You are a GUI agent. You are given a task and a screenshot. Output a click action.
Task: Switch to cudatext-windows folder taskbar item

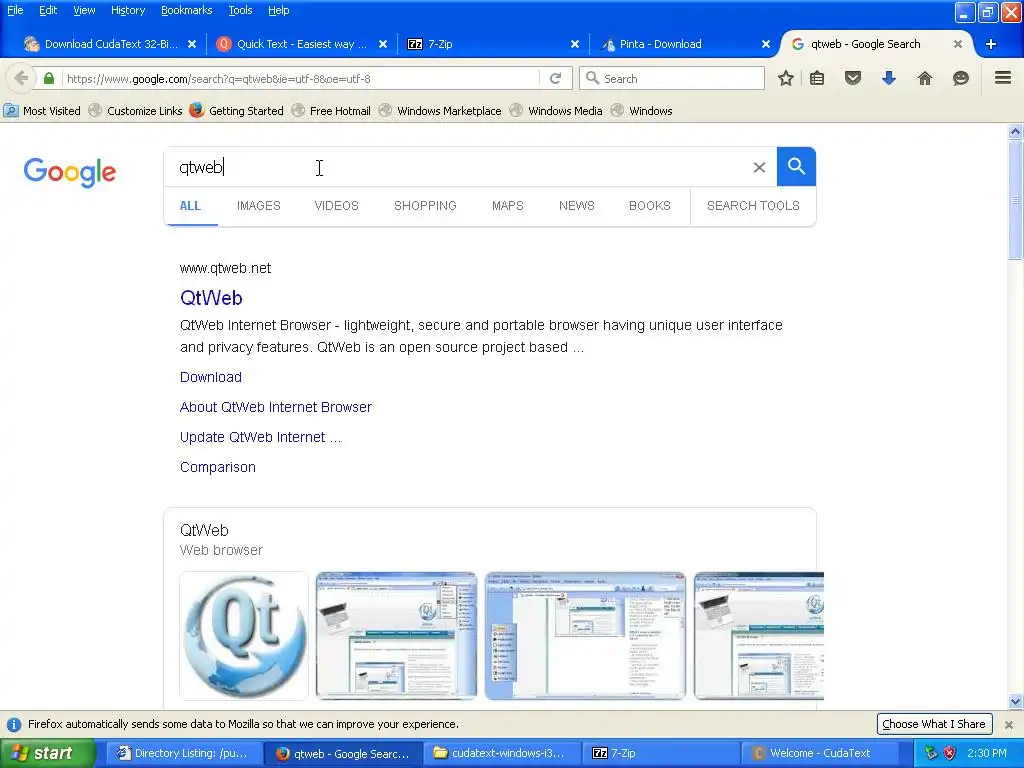[x=500, y=753]
